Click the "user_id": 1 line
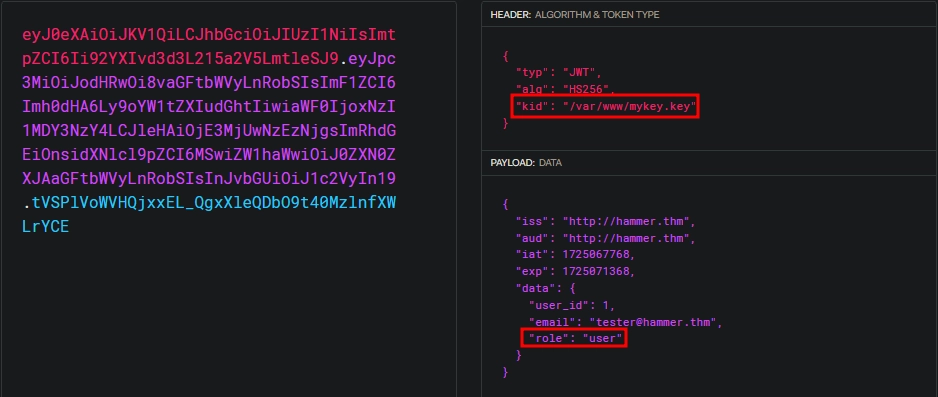The height and width of the screenshot is (397, 938). [x=571, y=305]
